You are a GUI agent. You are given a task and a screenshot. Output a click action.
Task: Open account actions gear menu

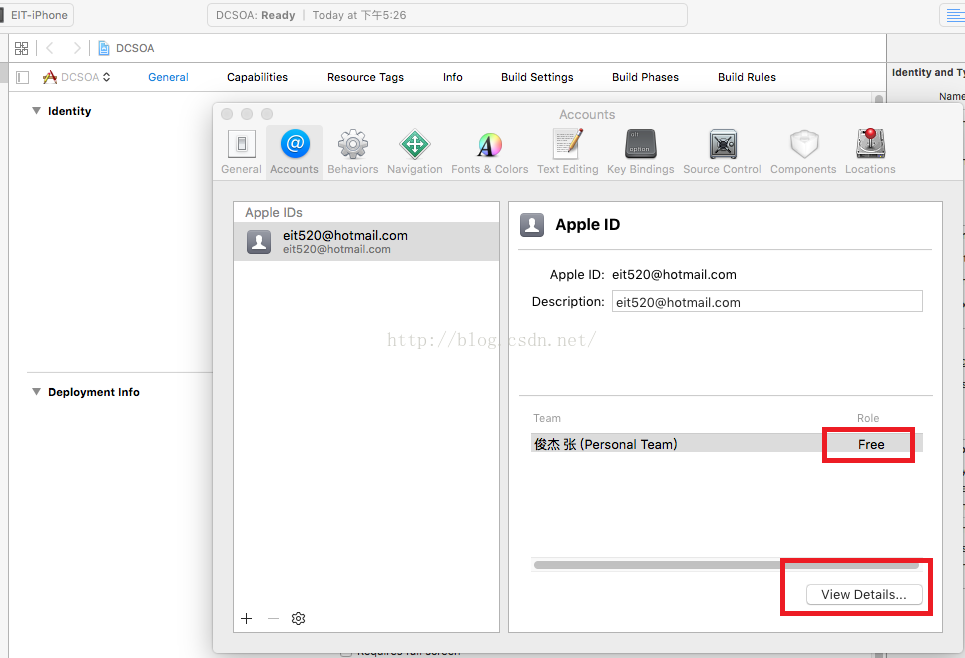coord(298,619)
